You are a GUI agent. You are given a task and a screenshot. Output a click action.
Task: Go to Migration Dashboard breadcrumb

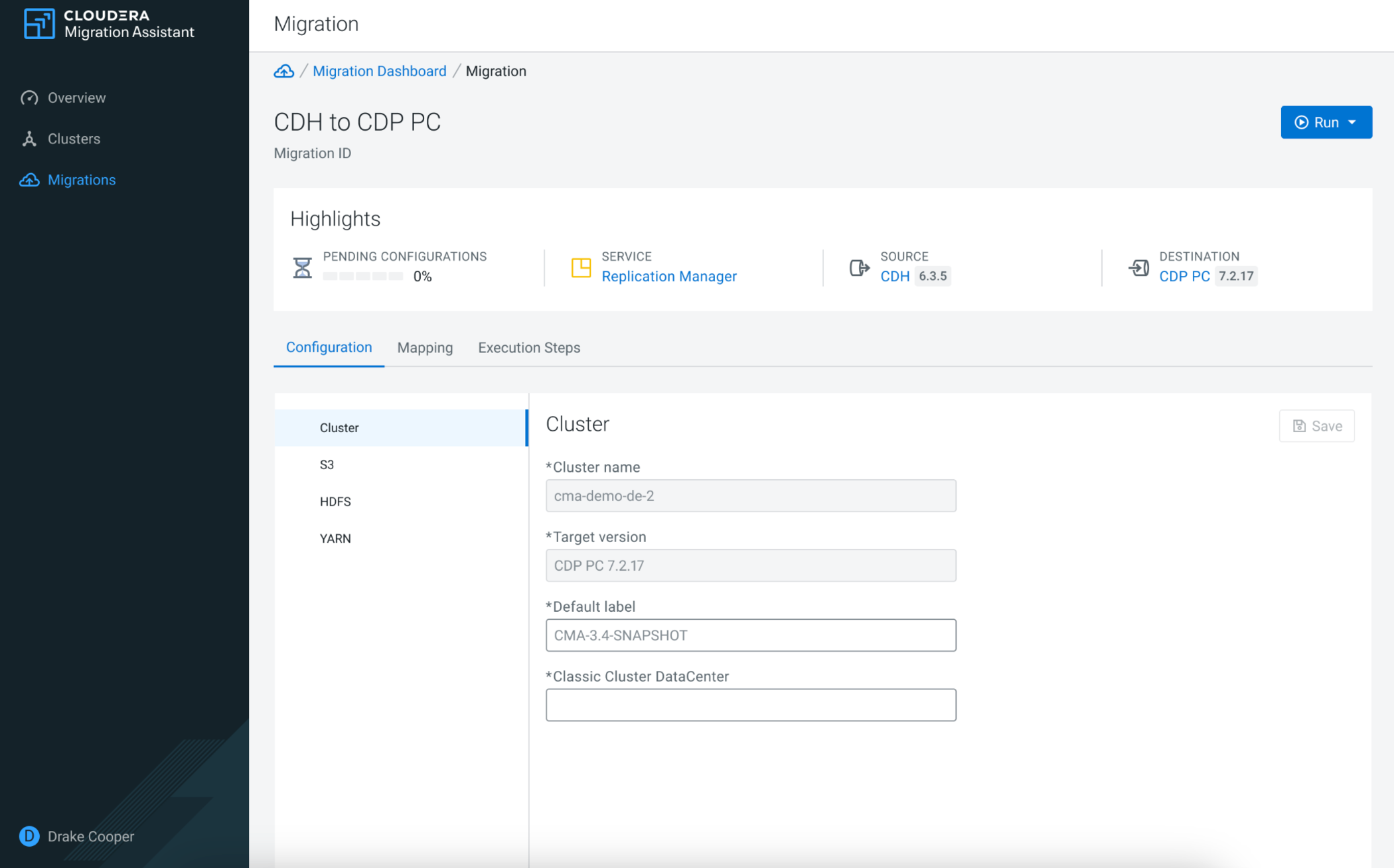click(x=379, y=71)
